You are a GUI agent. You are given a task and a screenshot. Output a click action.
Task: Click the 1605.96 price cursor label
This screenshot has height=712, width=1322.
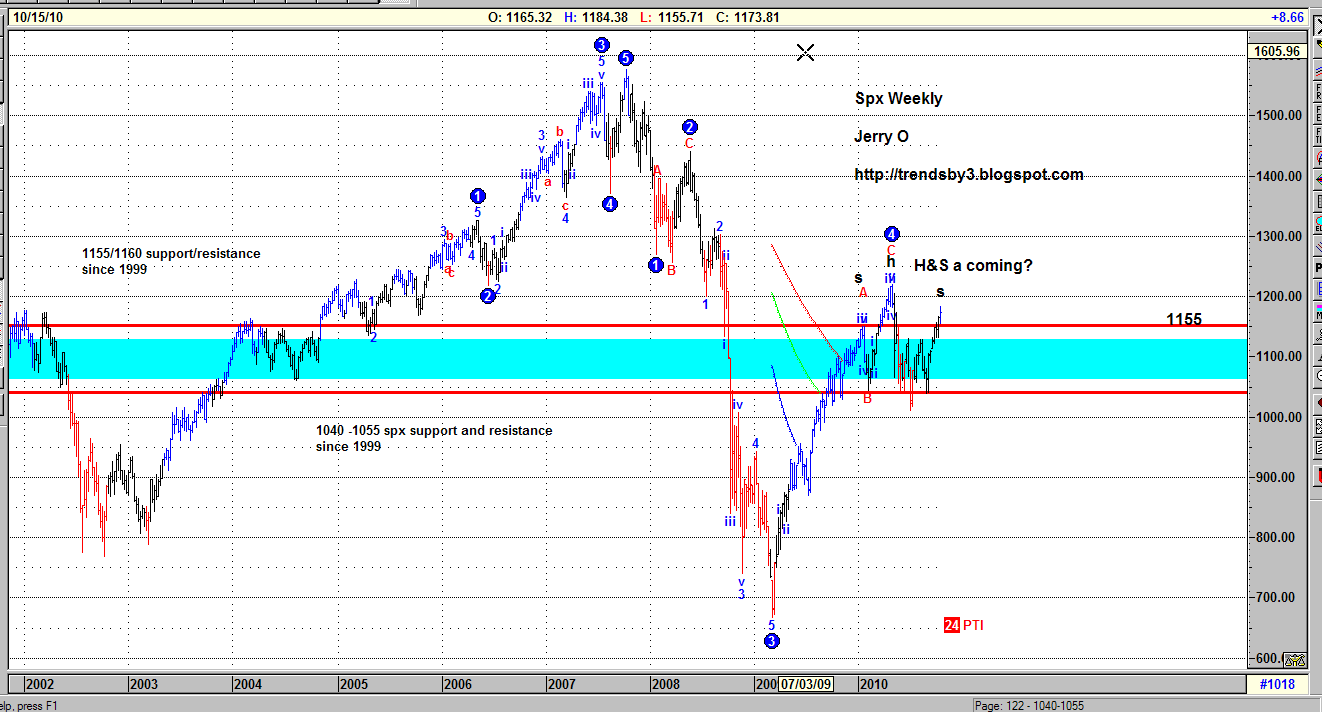(x=1279, y=51)
